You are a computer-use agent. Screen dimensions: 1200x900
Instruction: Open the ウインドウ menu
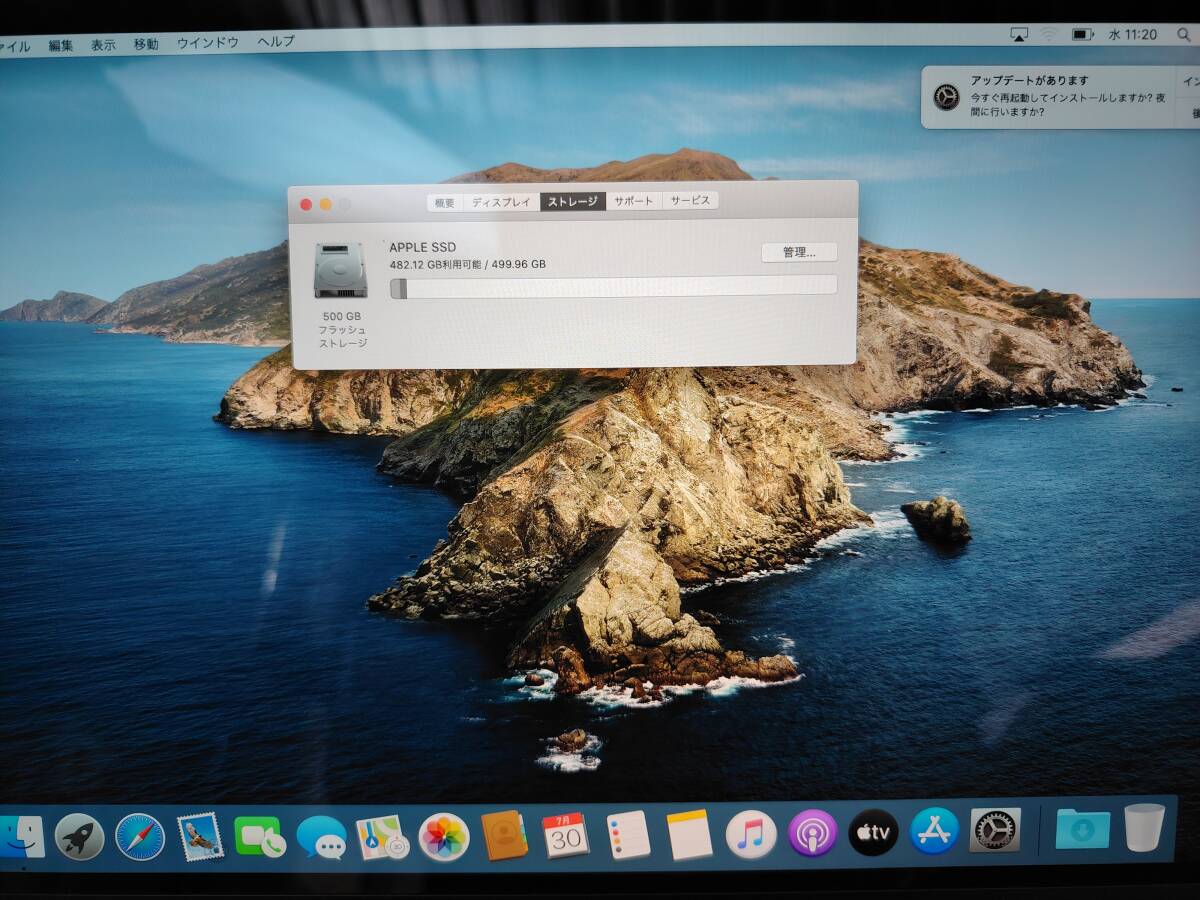(207, 43)
